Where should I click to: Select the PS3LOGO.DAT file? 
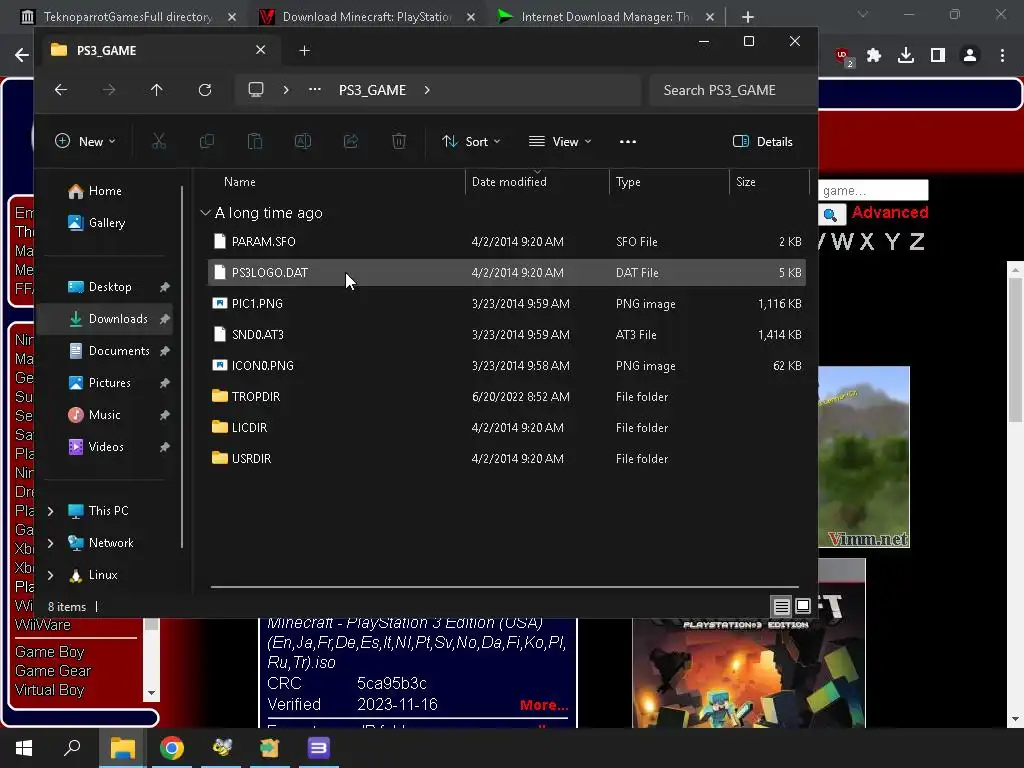pos(507,272)
